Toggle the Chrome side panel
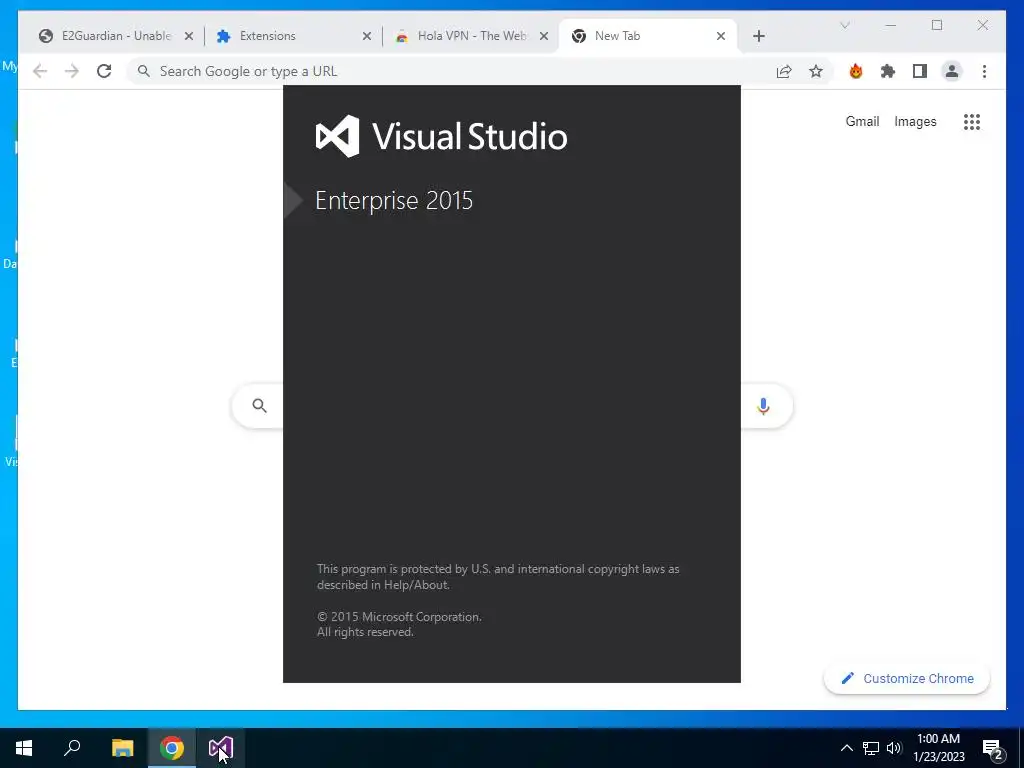The image size is (1024, 768). [920, 71]
